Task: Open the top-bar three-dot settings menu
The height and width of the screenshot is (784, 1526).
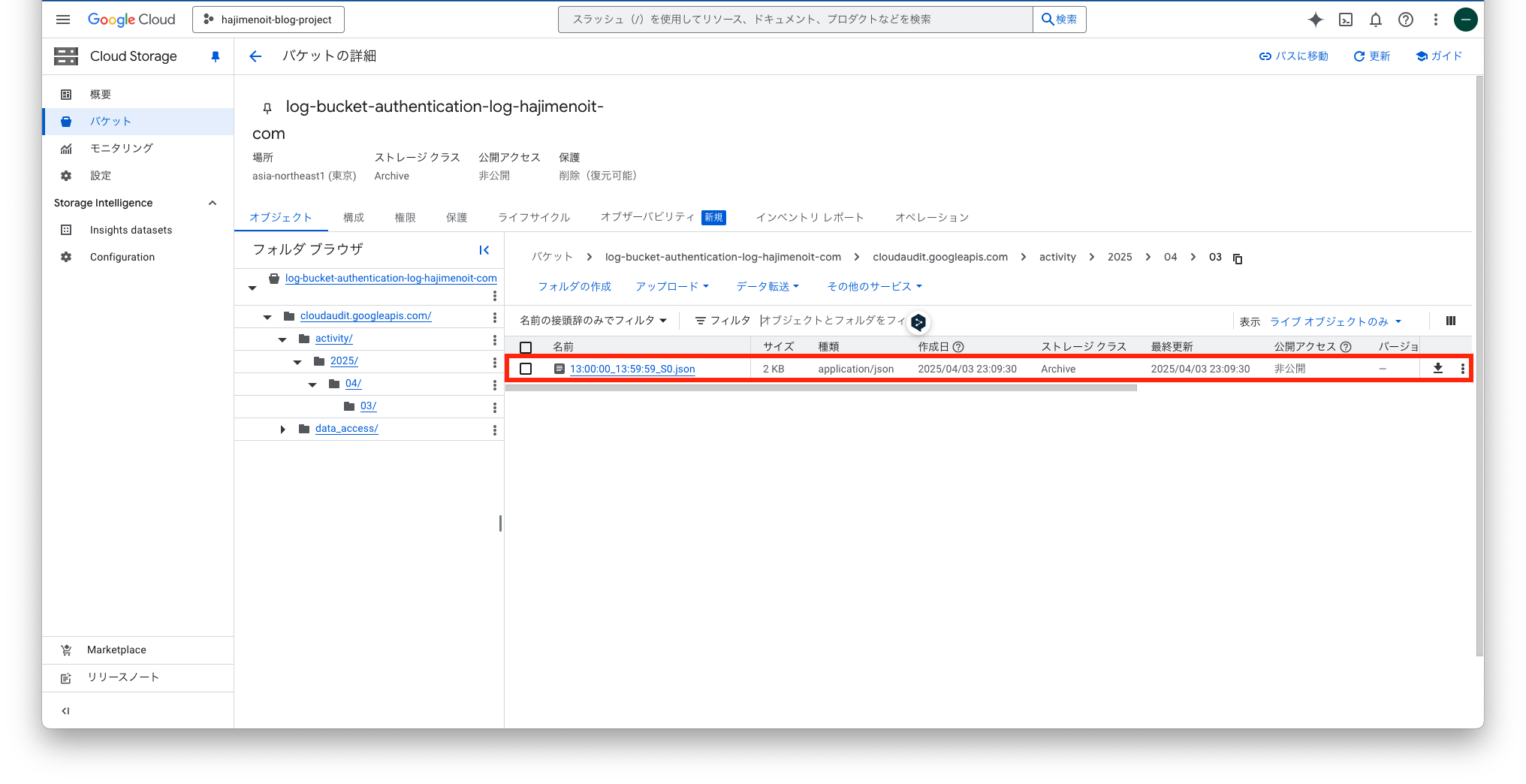Action: tap(1436, 20)
